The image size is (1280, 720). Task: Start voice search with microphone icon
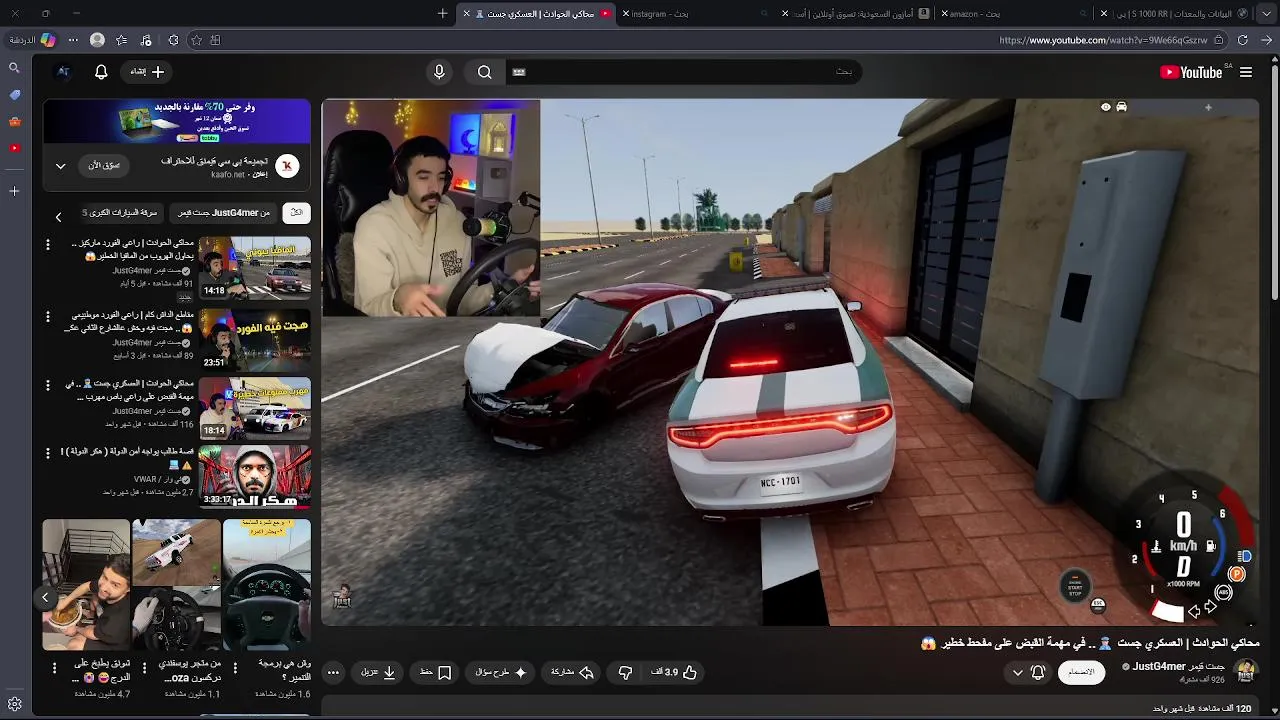coord(439,72)
